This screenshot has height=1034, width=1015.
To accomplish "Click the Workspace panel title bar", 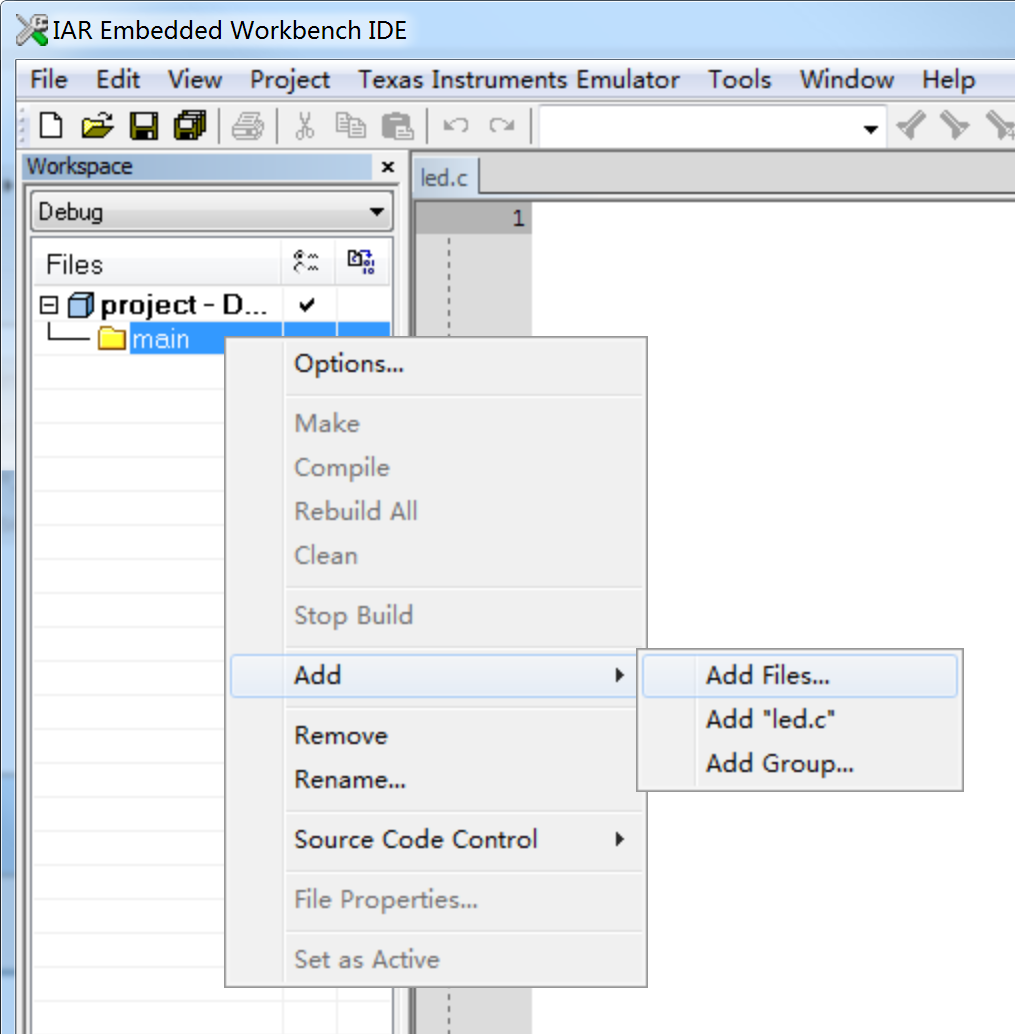I will [x=198, y=166].
